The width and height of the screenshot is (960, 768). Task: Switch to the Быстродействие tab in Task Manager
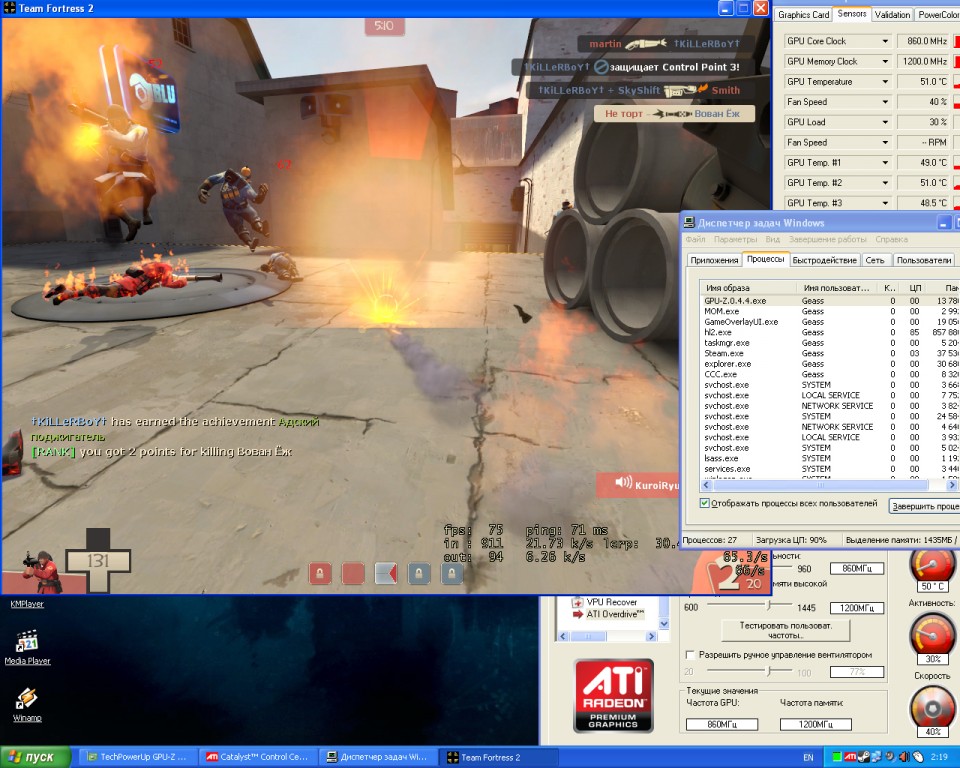(x=824, y=260)
